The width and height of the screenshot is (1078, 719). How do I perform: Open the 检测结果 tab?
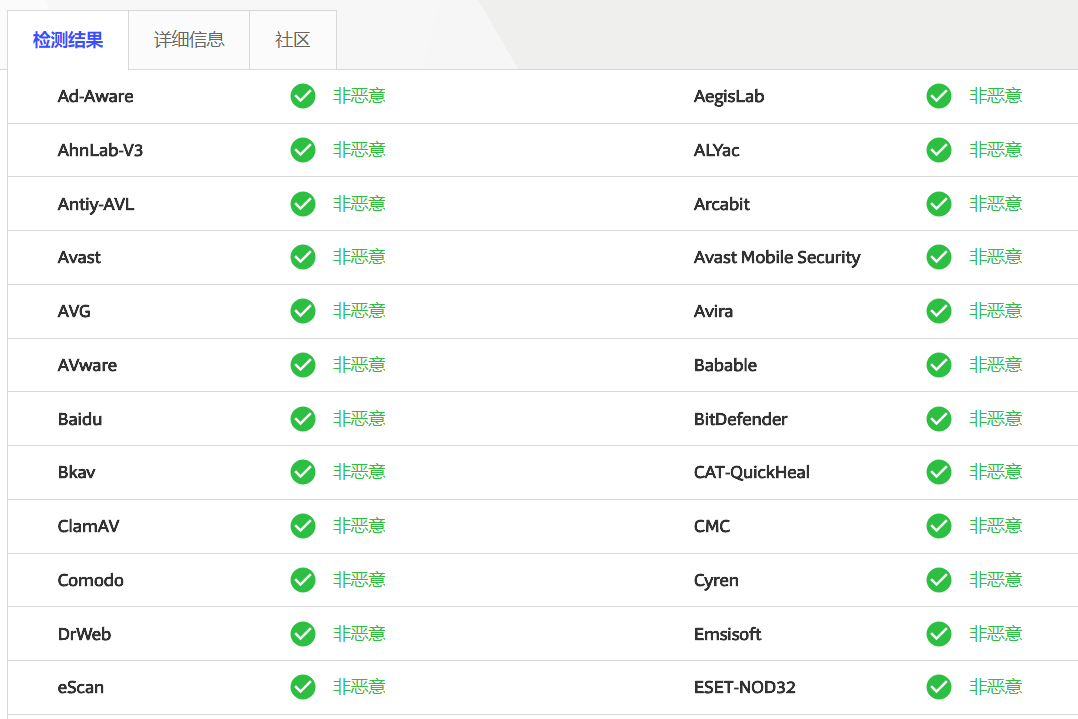pyautogui.click(x=68, y=40)
